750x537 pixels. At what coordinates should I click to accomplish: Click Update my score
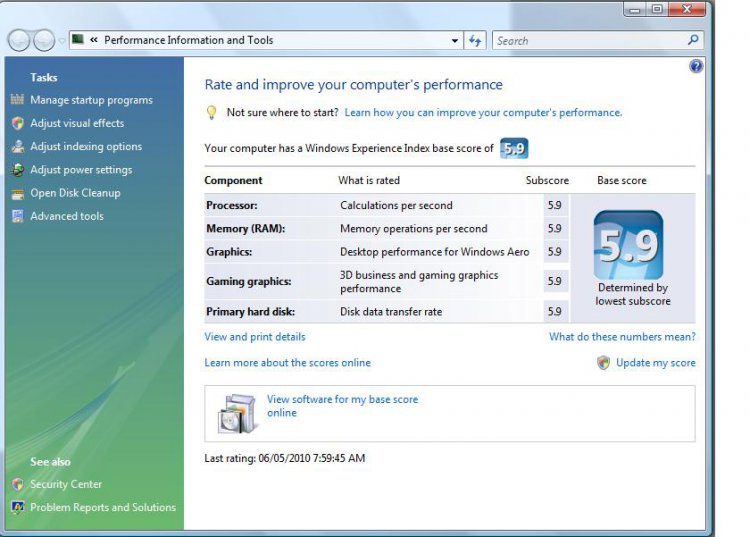pyautogui.click(x=656, y=363)
